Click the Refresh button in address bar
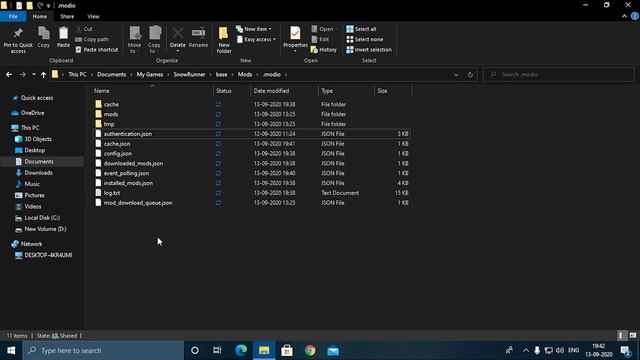 coord(470,75)
